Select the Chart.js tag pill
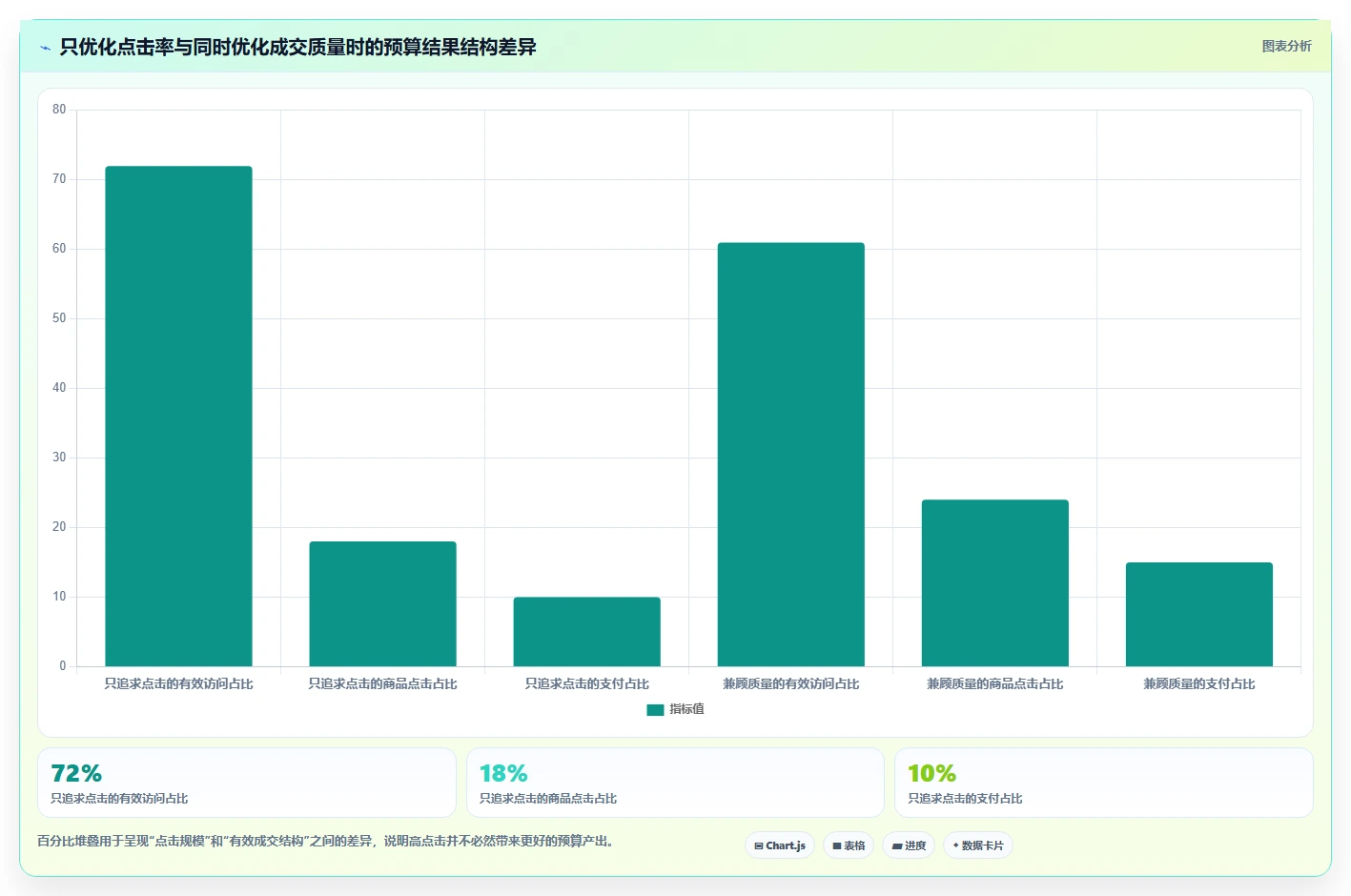This screenshot has width=1351, height=896. click(x=780, y=845)
